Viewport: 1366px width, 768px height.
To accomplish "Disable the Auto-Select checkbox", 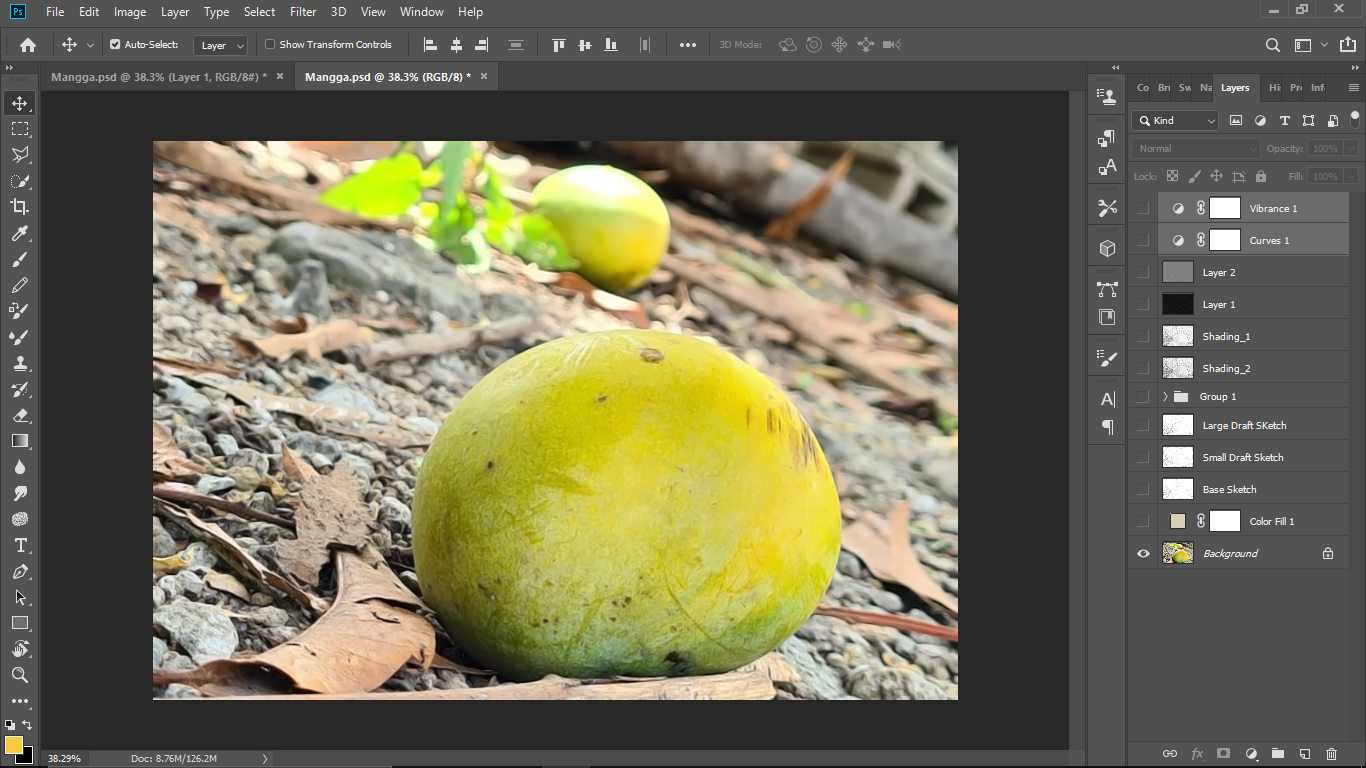I will coord(115,45).
